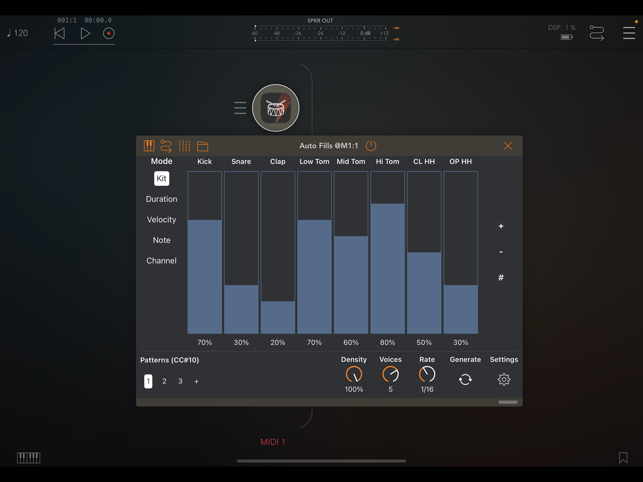Viewport: 643px width, 482px height.
Task: Rewind to the start of the song
Action: [x=59, y=33]
